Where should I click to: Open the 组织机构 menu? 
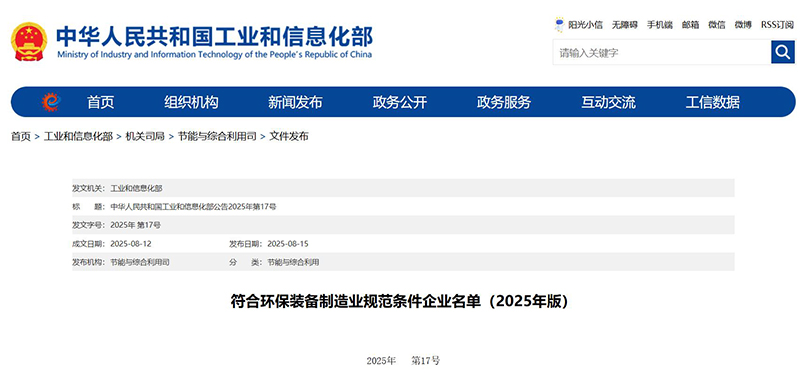pyautogui.click(x=191, y=103)
